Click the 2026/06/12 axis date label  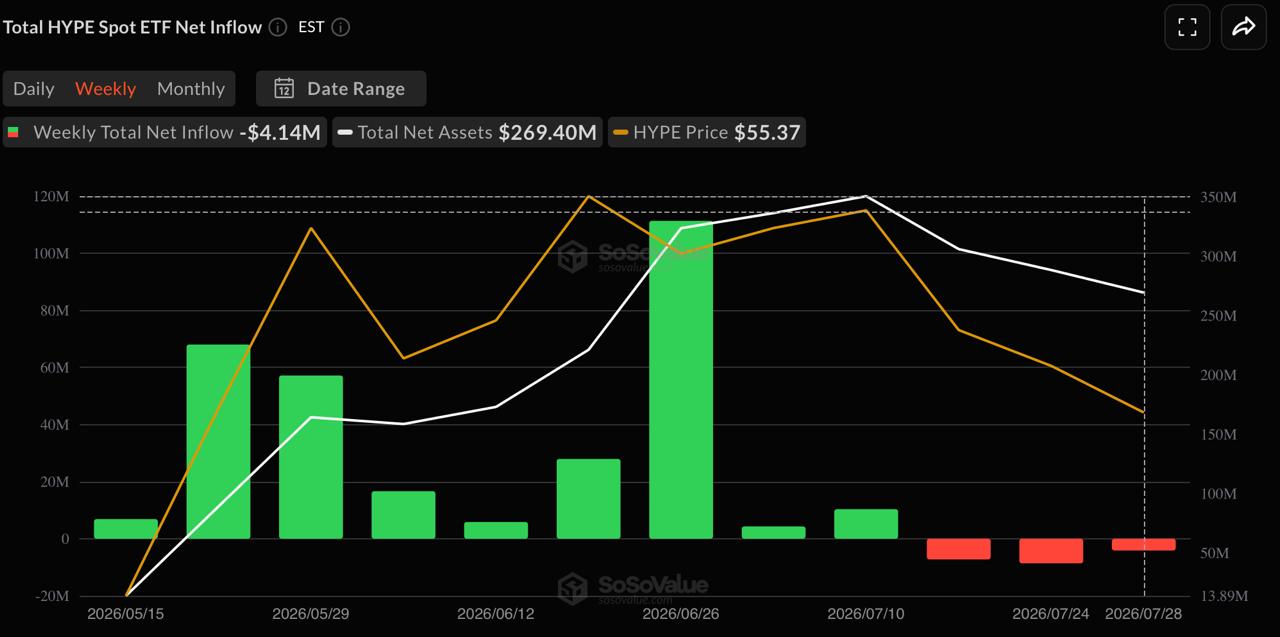click(496, 613)
